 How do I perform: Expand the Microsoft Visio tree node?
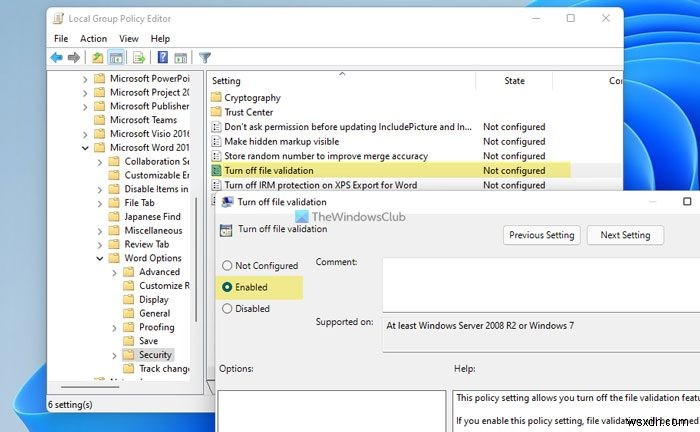(85, 135)
